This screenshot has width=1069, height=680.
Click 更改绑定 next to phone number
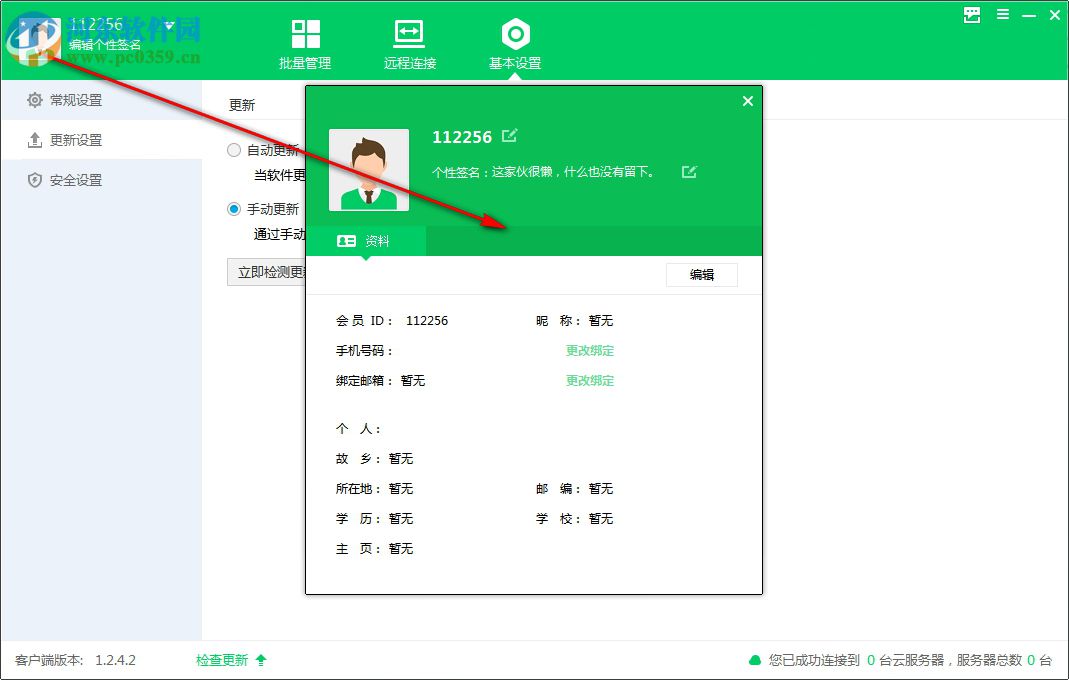coord(589,350)
